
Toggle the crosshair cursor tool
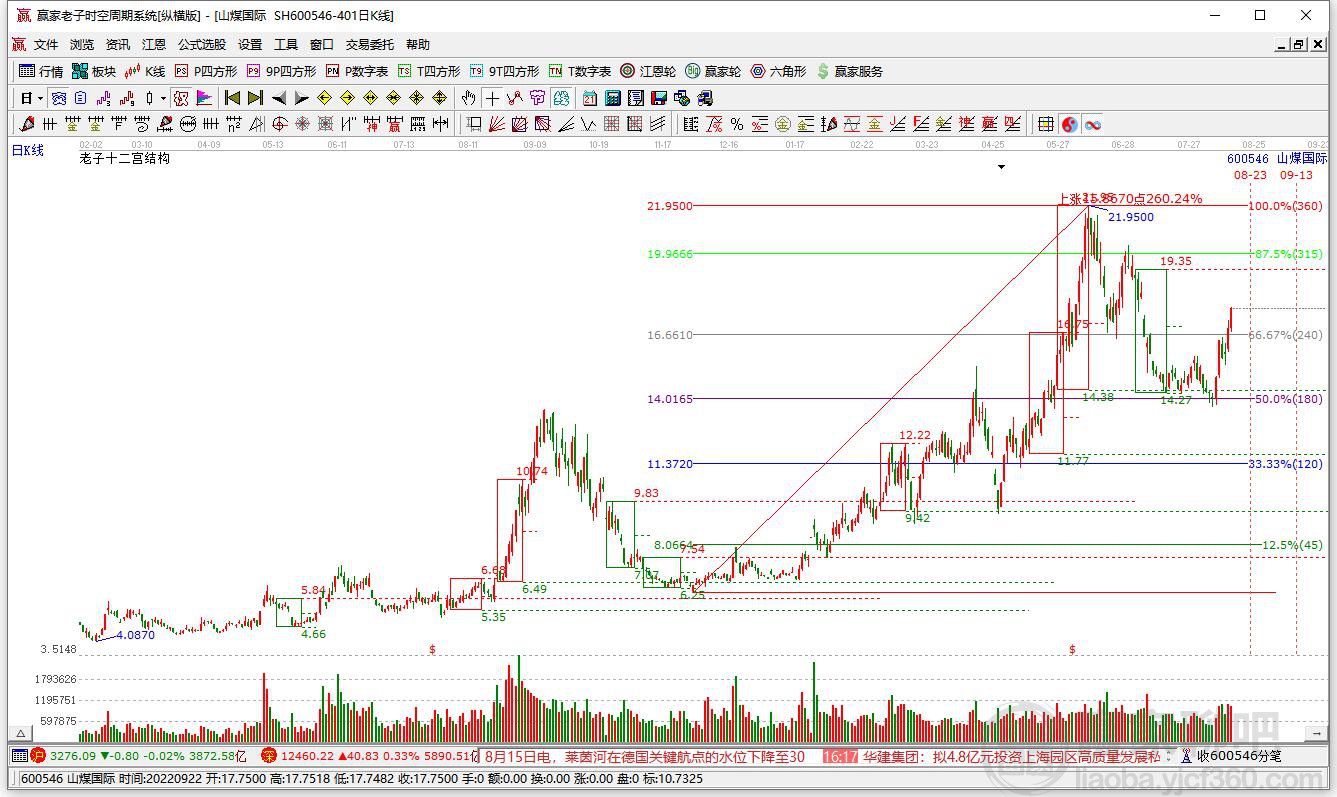click(492, 98)
